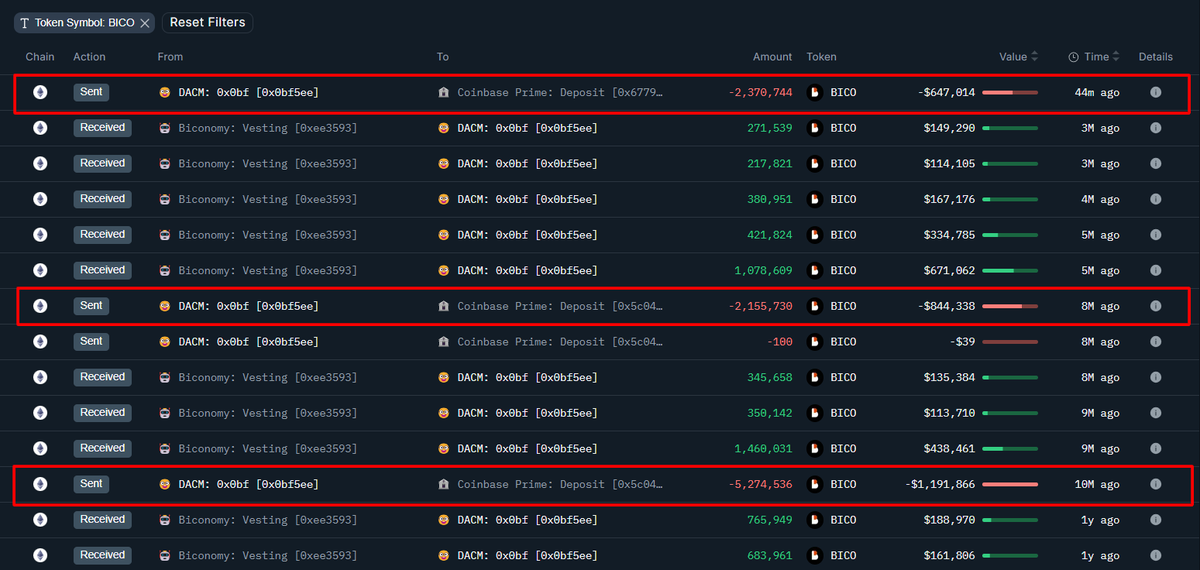Open details icon for the 217,821 BICO transfer
Screen dimensions: 1200x570
[1155, 163]
